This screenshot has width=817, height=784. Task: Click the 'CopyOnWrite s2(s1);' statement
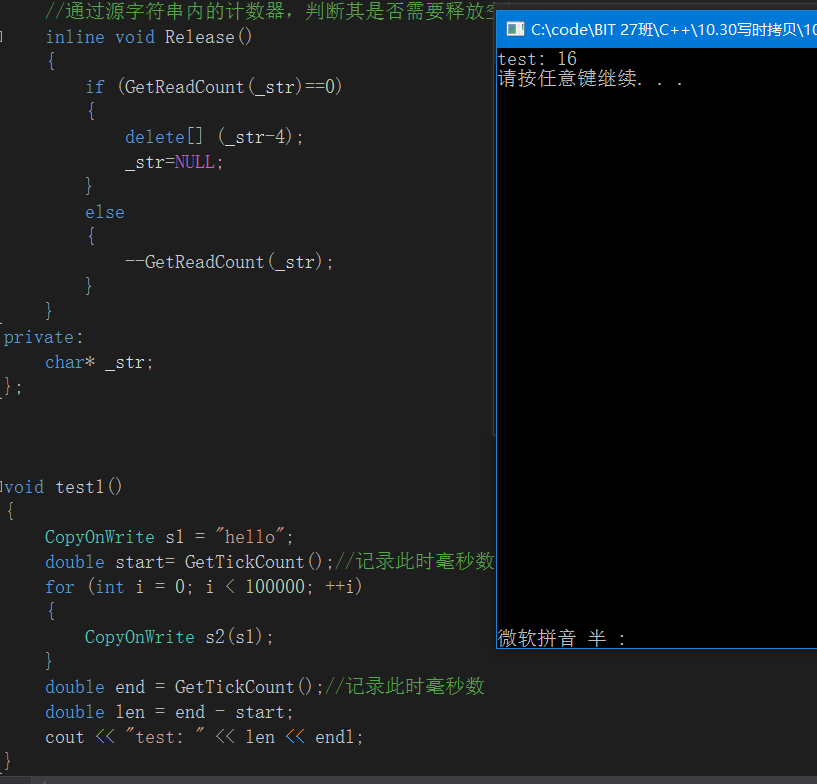click(179, 637)
